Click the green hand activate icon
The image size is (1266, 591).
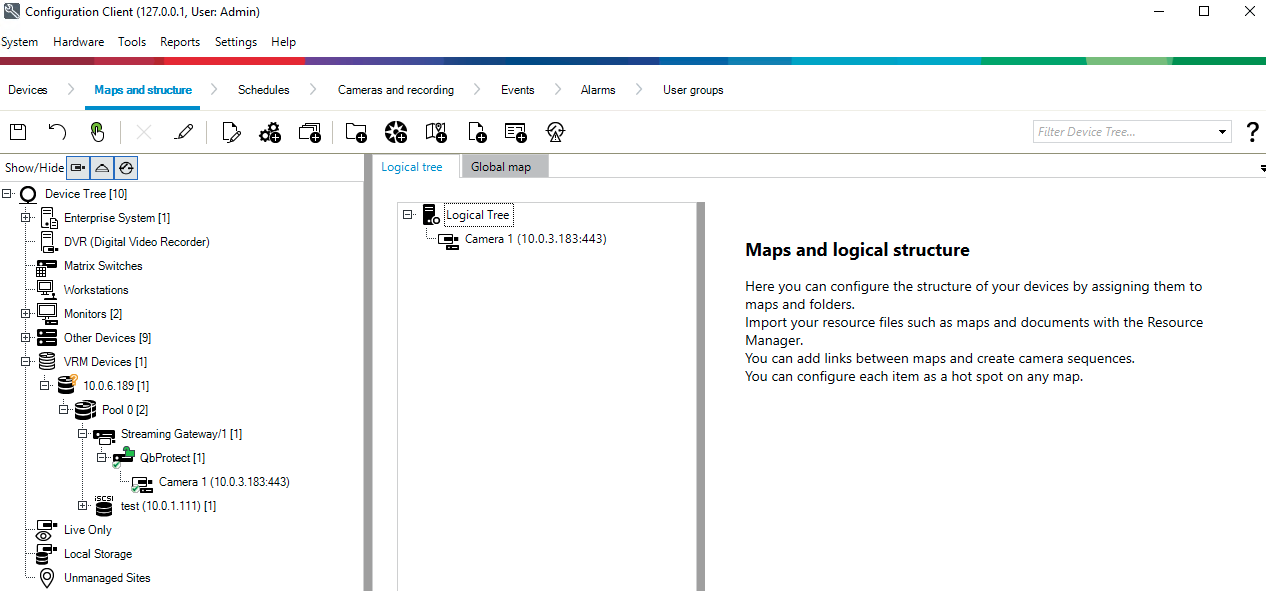[x=97, y=132]
